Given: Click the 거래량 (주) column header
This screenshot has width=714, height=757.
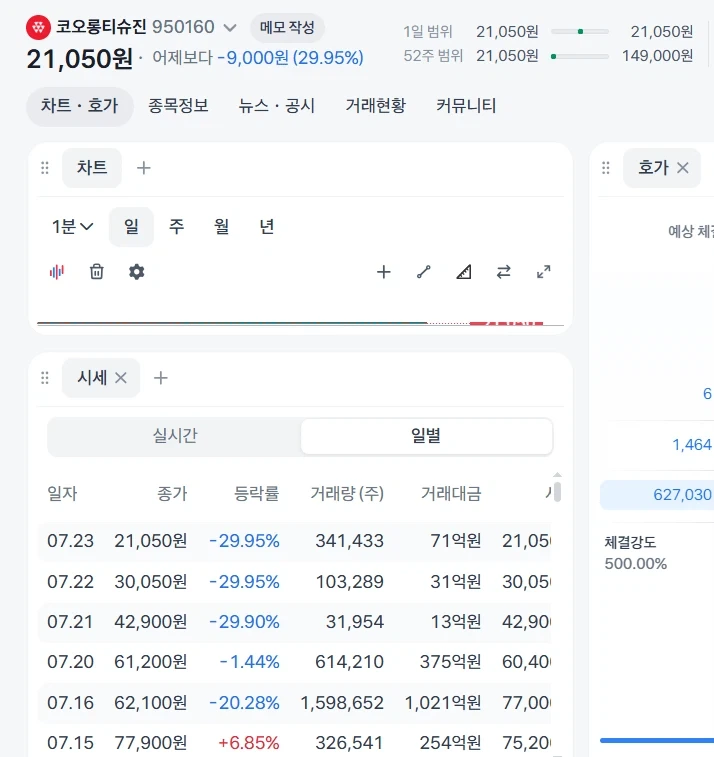Looking at the screenshot, I should pyautogui.click(x=347, y=493).
